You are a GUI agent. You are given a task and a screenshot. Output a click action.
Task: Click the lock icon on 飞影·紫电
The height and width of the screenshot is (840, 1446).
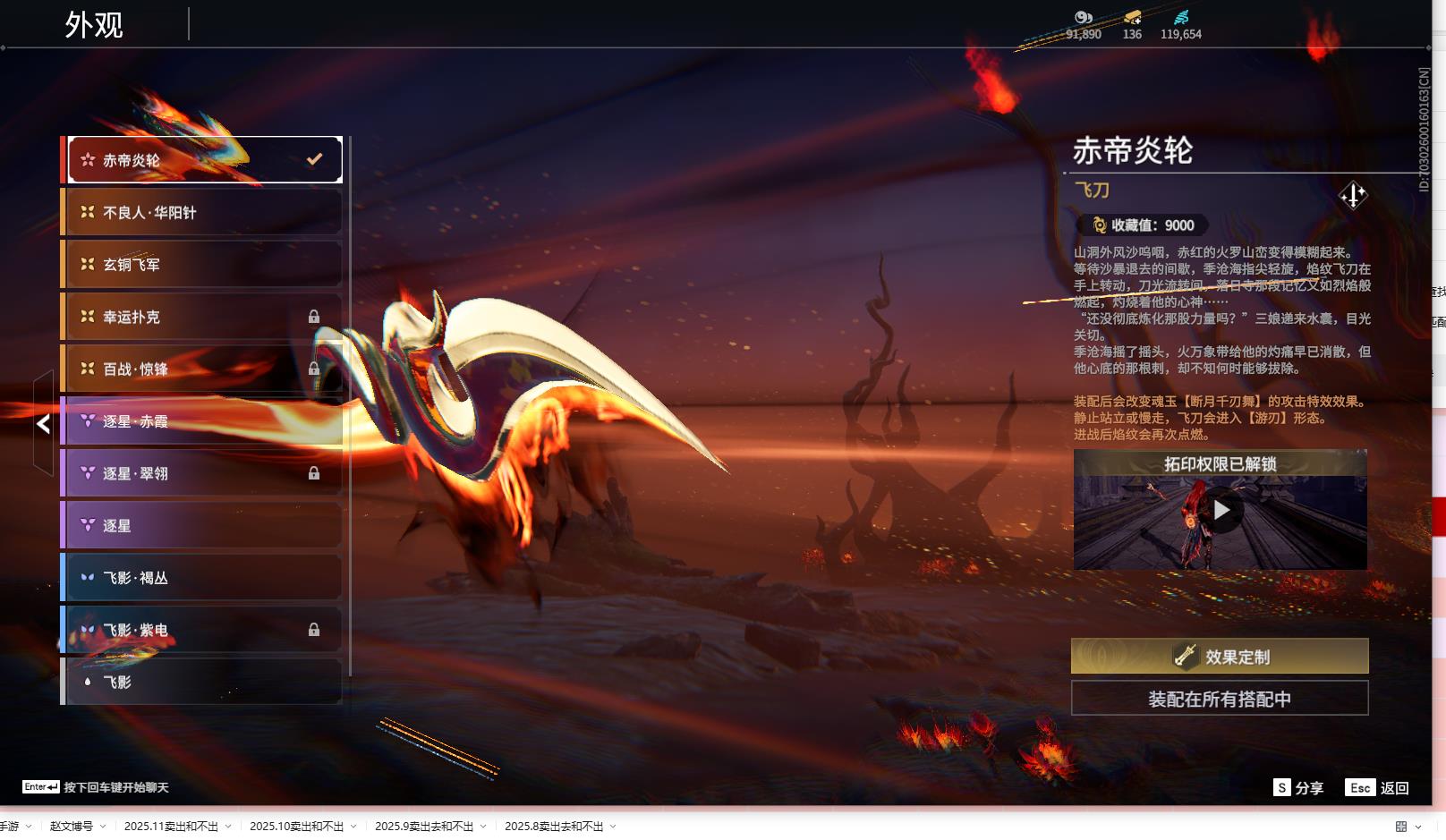pyautogui.click(x=314, y=630)
